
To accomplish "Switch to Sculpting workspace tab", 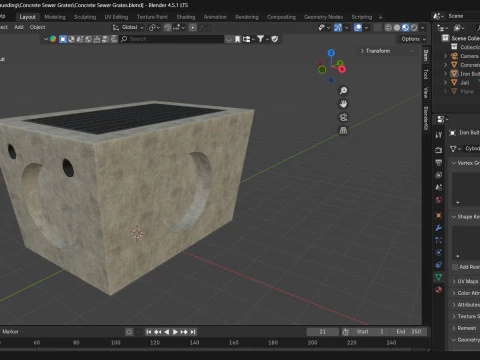I will [85, 17].
